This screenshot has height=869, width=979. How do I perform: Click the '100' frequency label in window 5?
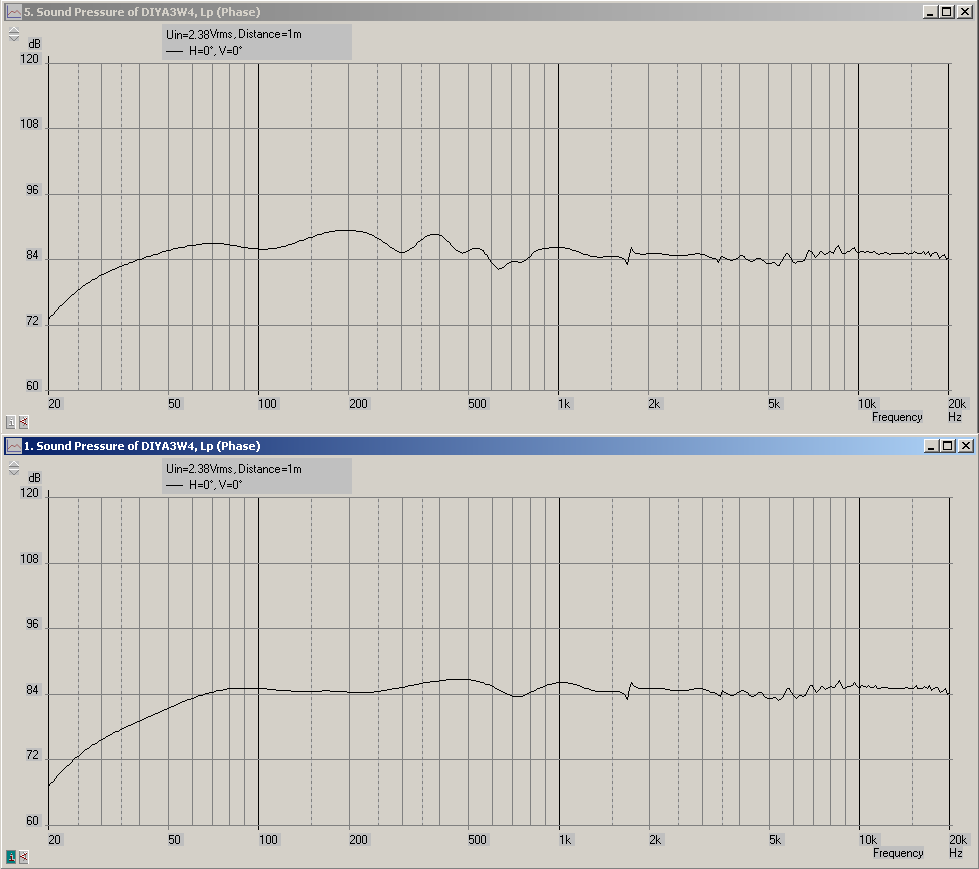coord(267,404)
